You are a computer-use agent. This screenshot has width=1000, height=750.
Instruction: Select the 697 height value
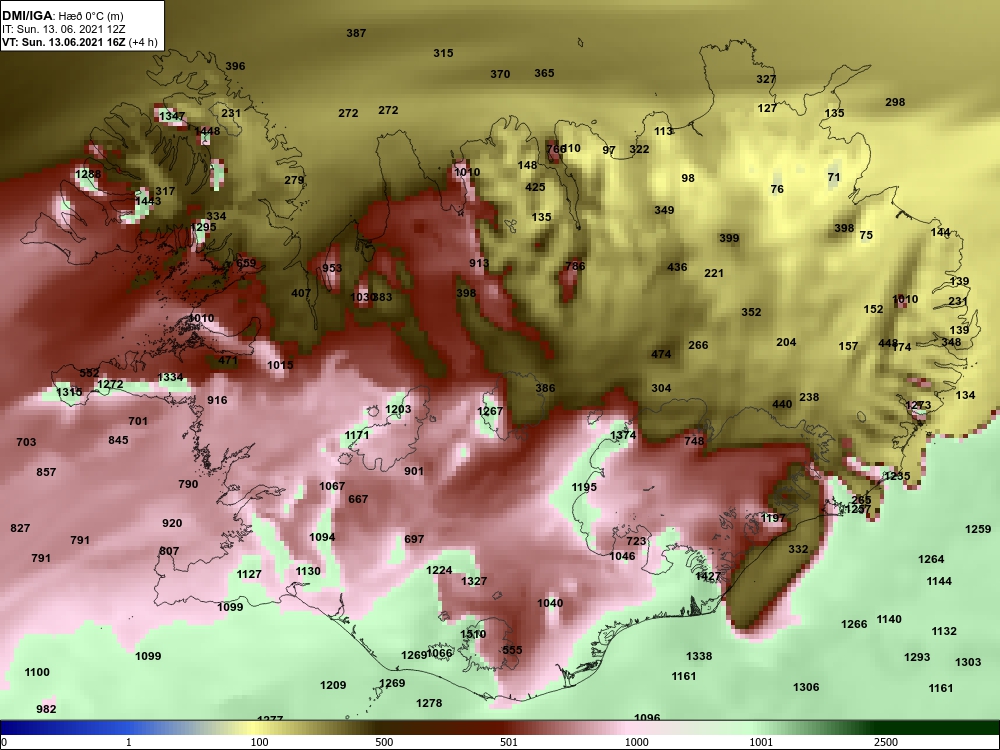click(x=414, y=540)
